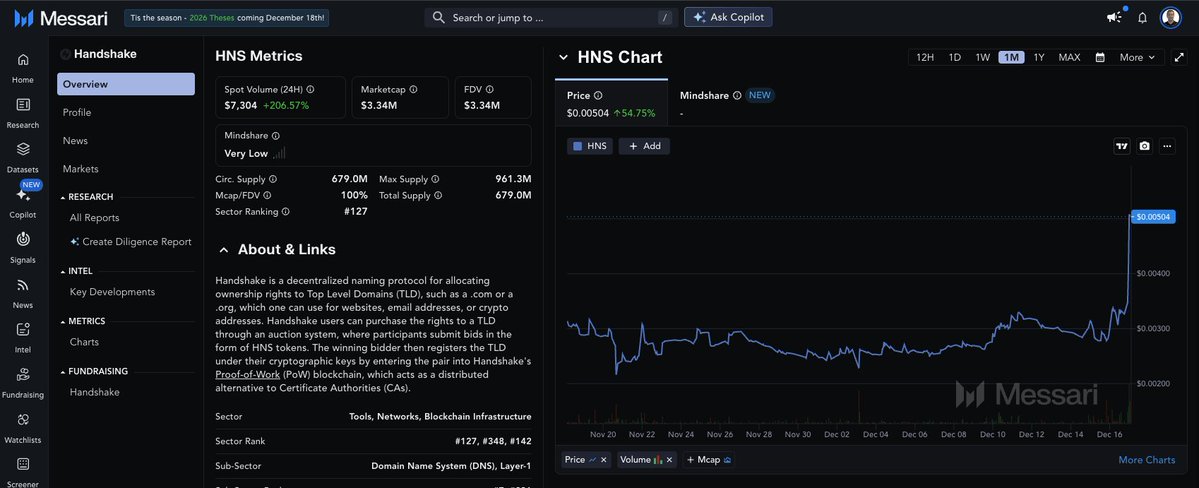Open 2026 Theses announcement banner
Screen dimensions: 1199x488
click(x=226, y=18)
